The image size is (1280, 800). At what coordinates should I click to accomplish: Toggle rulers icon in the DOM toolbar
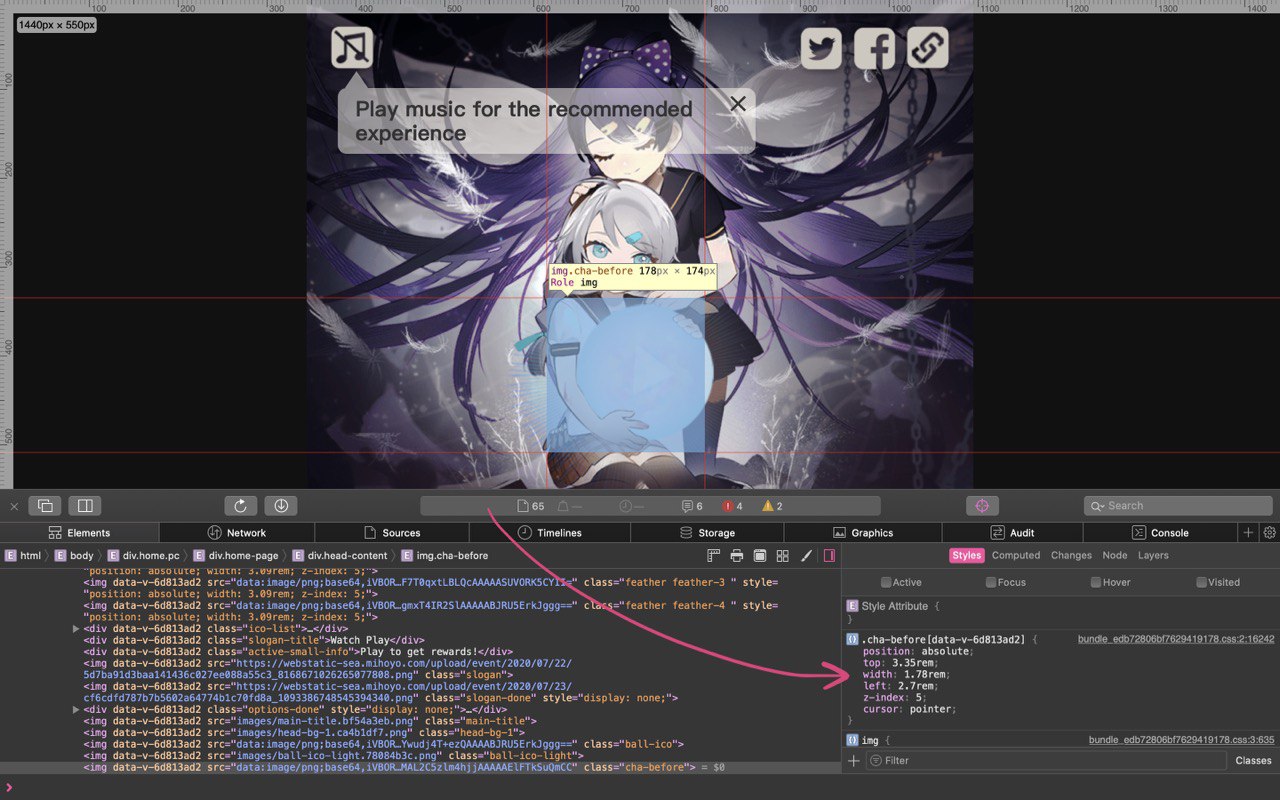tap(714, 556)
